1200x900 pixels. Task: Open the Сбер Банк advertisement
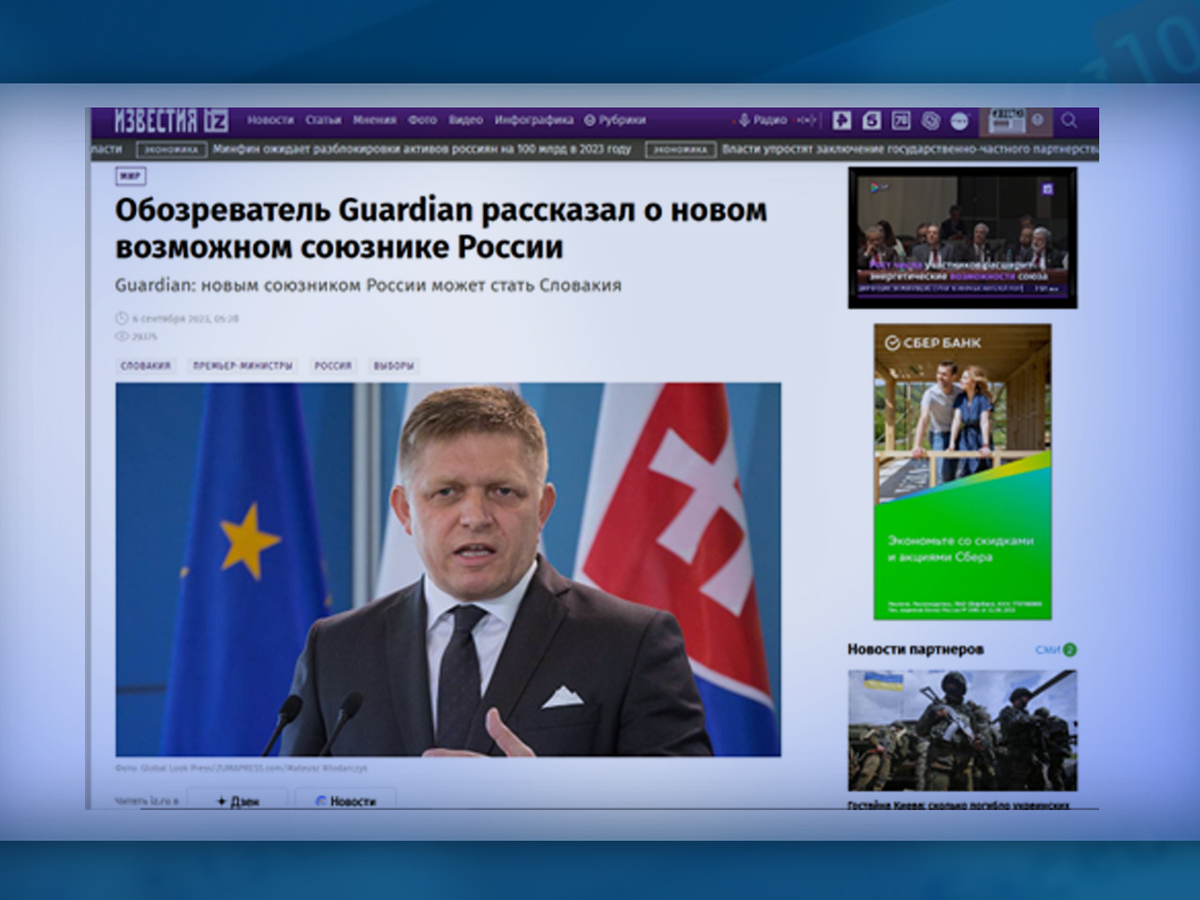tap(963, 472)
